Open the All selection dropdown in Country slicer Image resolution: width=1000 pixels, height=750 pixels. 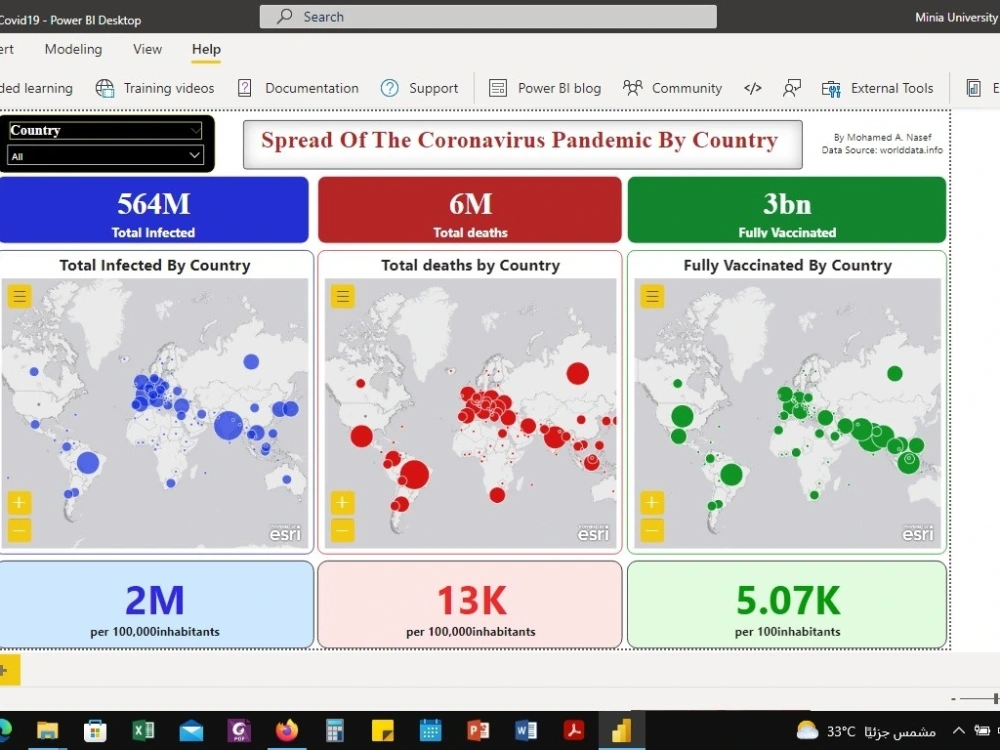click(x=194, y=154)
